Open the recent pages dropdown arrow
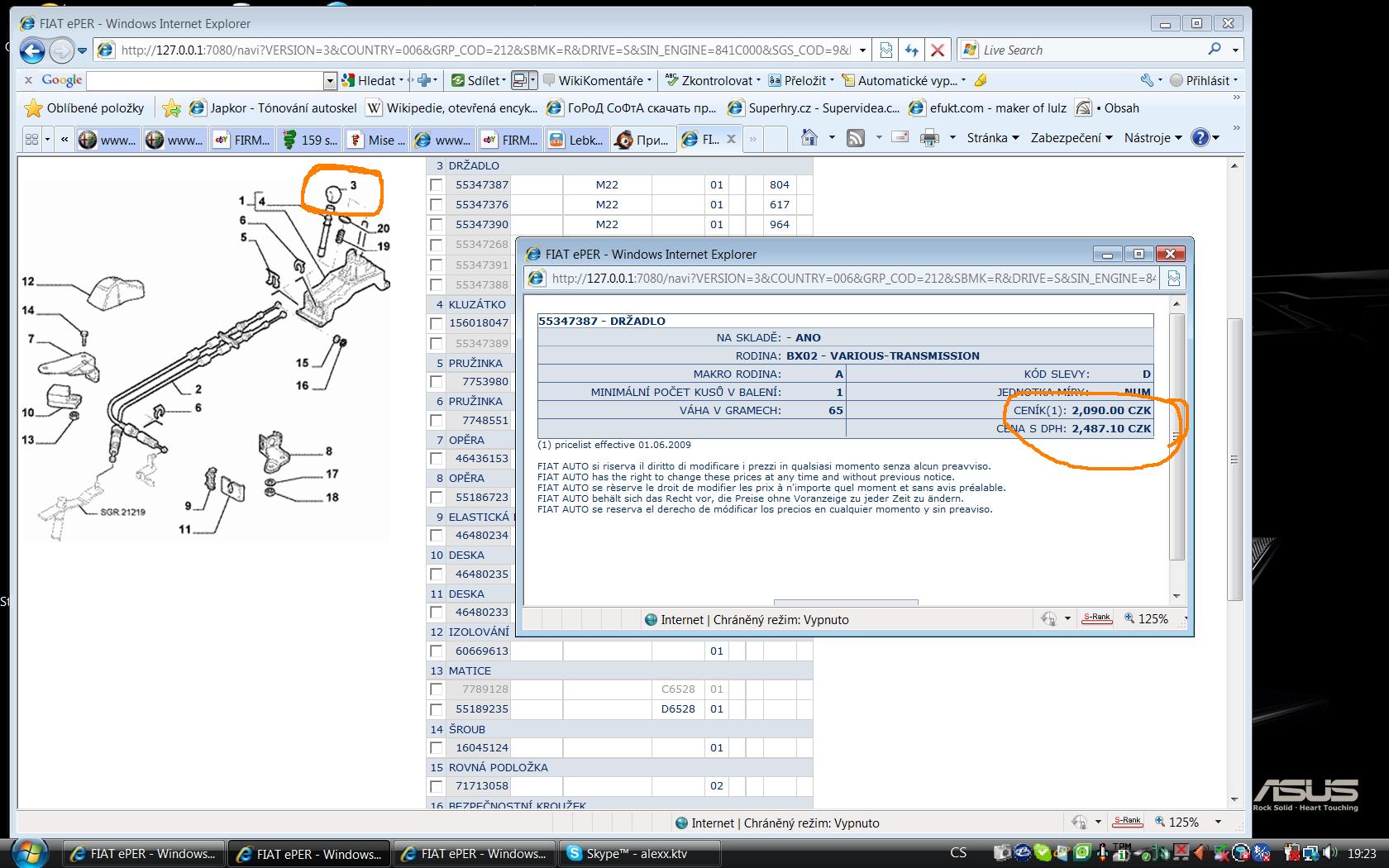1389x868 pixels. [82, 51]
